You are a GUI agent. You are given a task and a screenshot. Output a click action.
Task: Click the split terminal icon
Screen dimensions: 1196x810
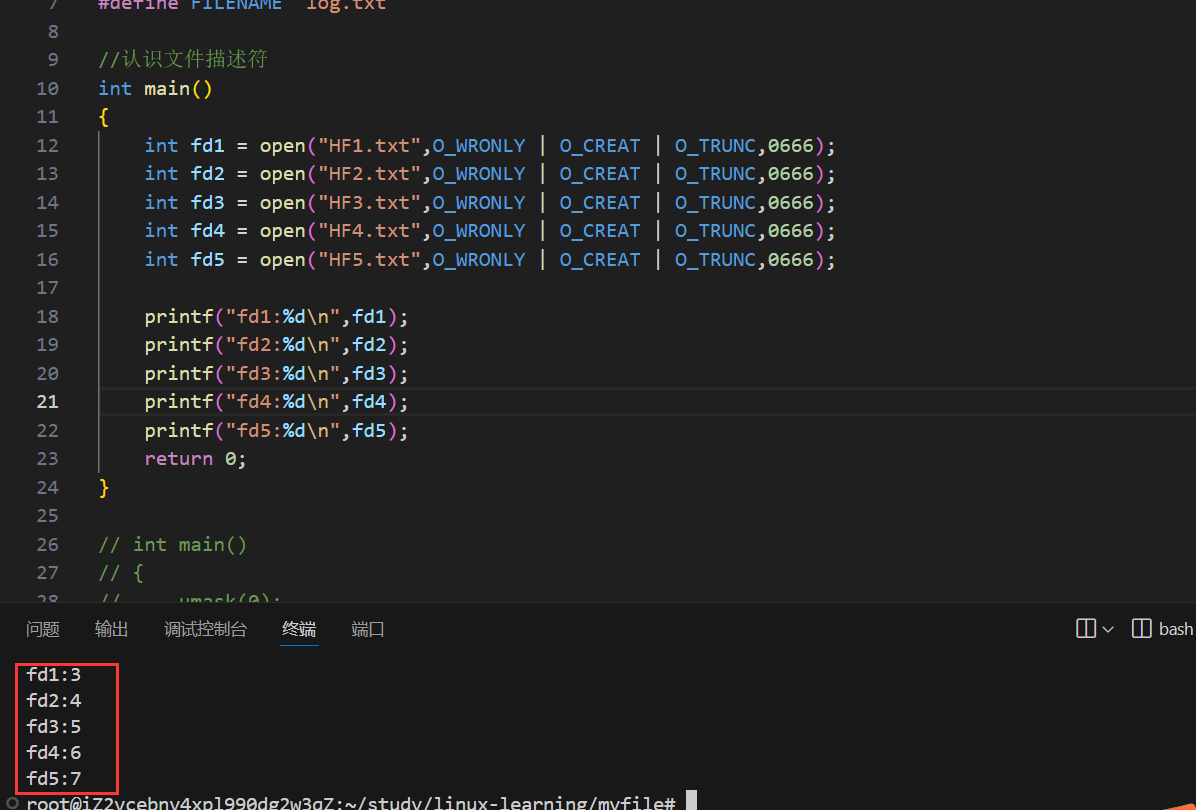click(1086, 629)
